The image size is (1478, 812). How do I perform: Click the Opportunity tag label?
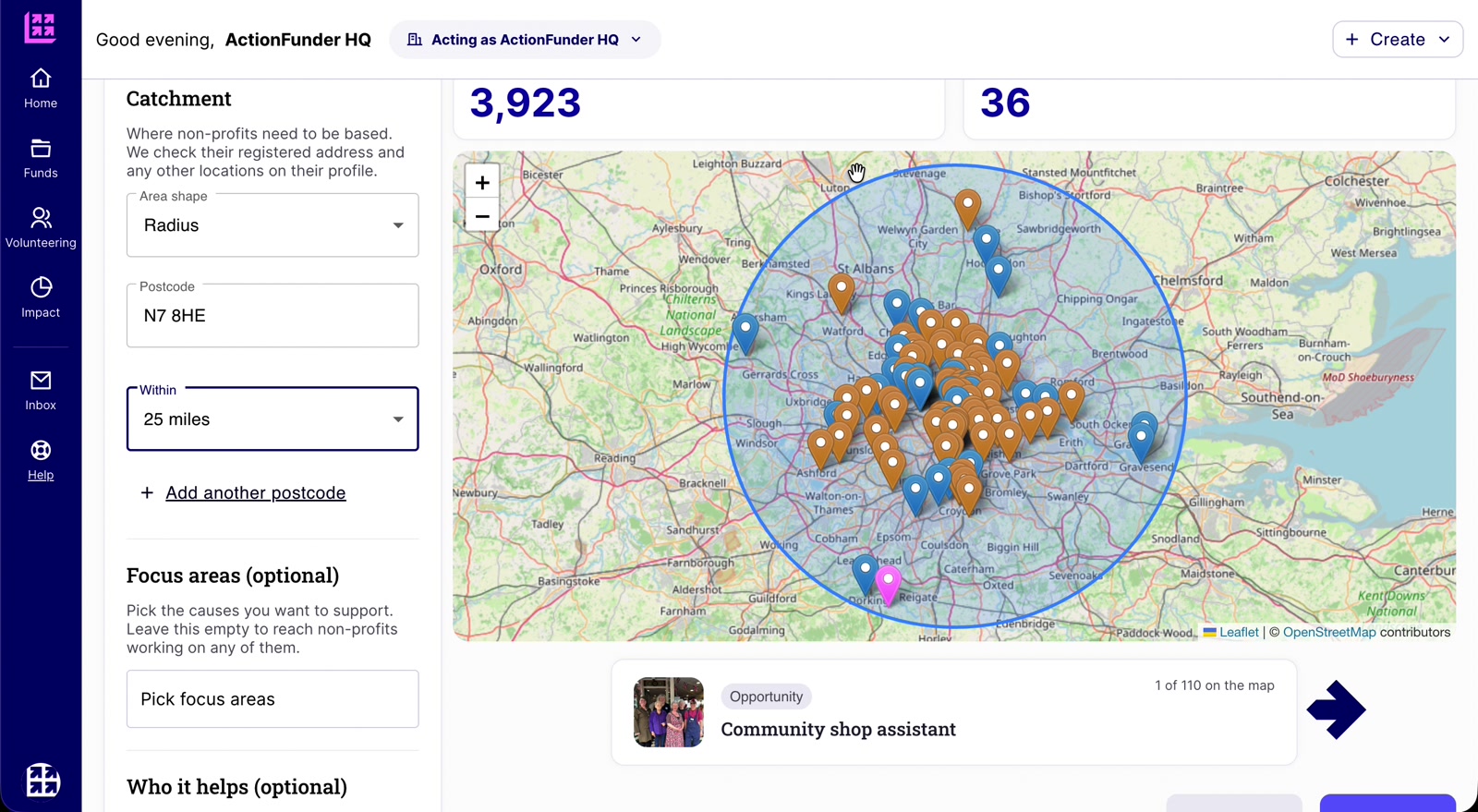click(x=766, y=697)
